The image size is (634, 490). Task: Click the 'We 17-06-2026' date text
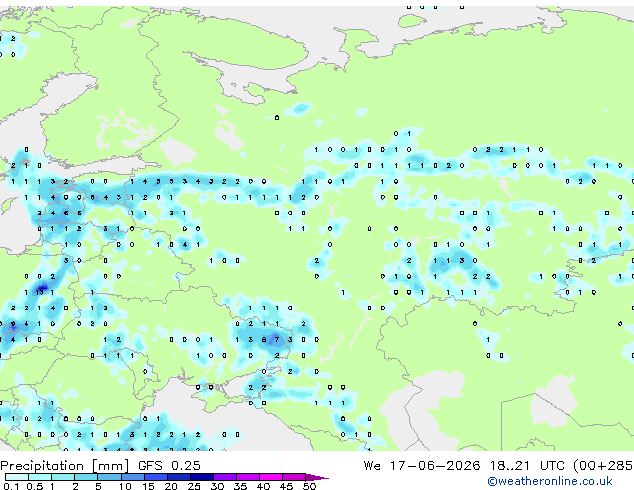pyautogui.click(x=422, y=466)
